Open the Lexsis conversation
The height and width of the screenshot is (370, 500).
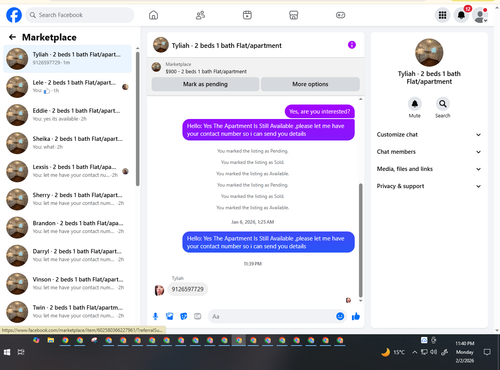[x=67, y=171]
